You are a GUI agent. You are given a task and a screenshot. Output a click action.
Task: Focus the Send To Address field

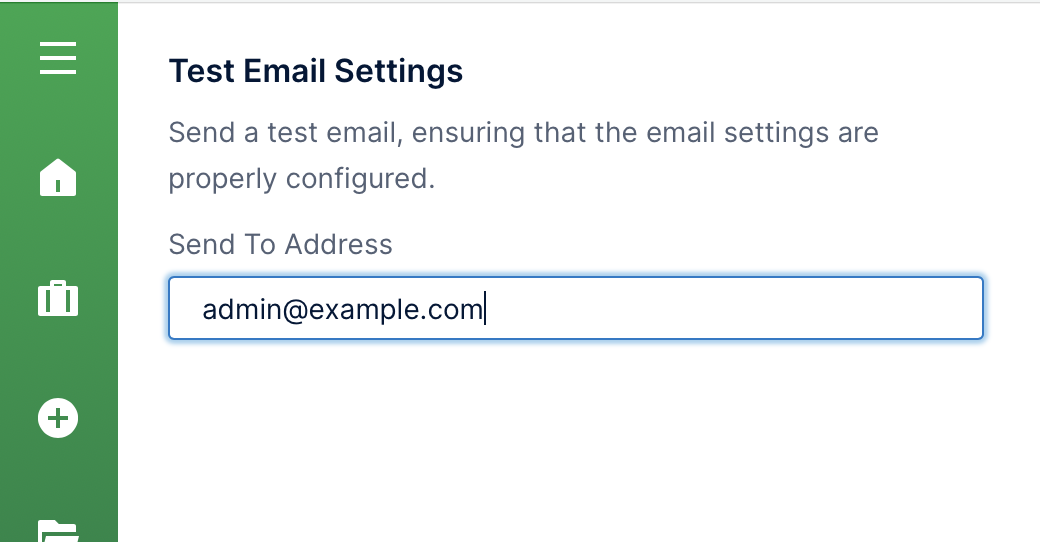575,309
